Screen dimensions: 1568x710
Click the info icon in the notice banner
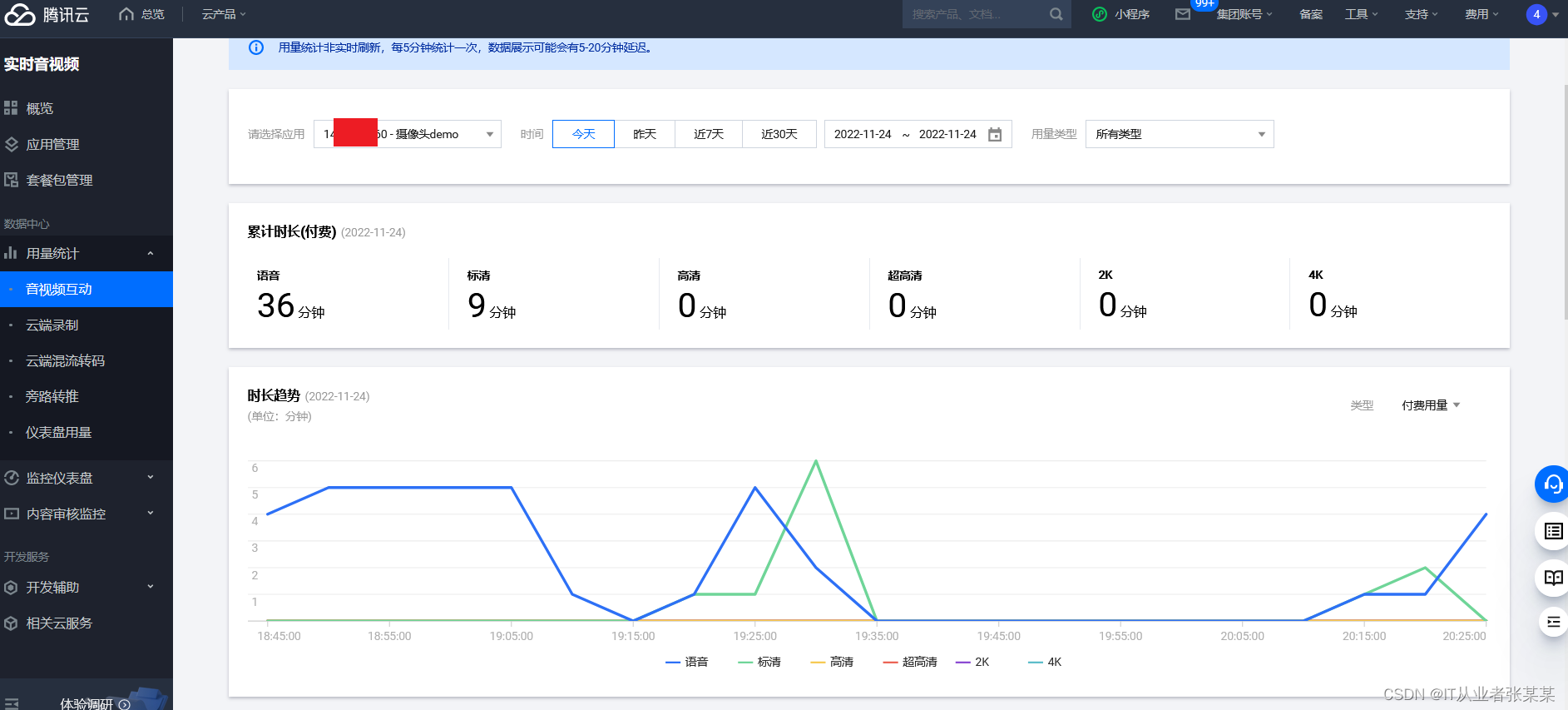256,47
